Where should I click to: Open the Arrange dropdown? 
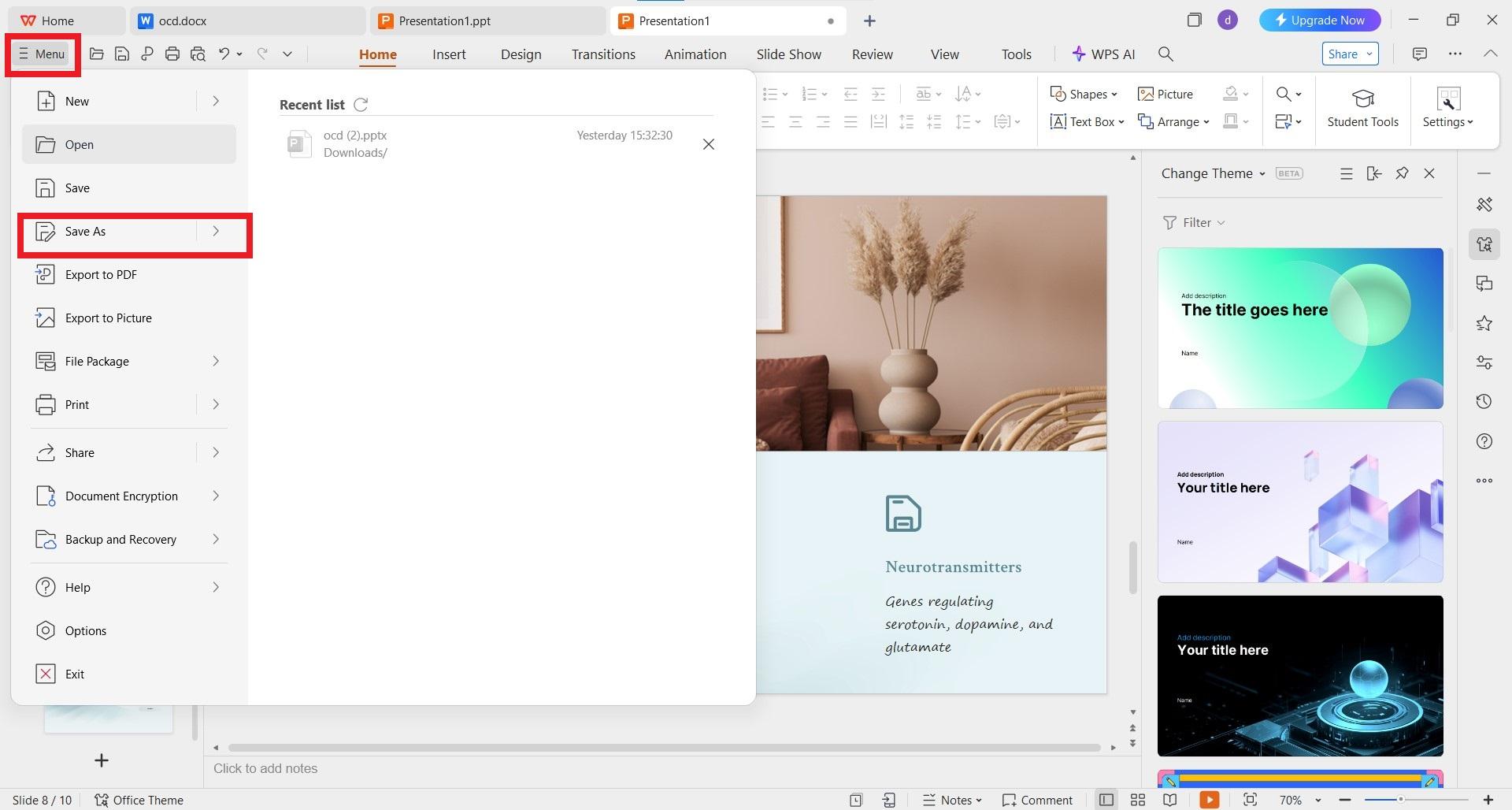coord(1173,121)
